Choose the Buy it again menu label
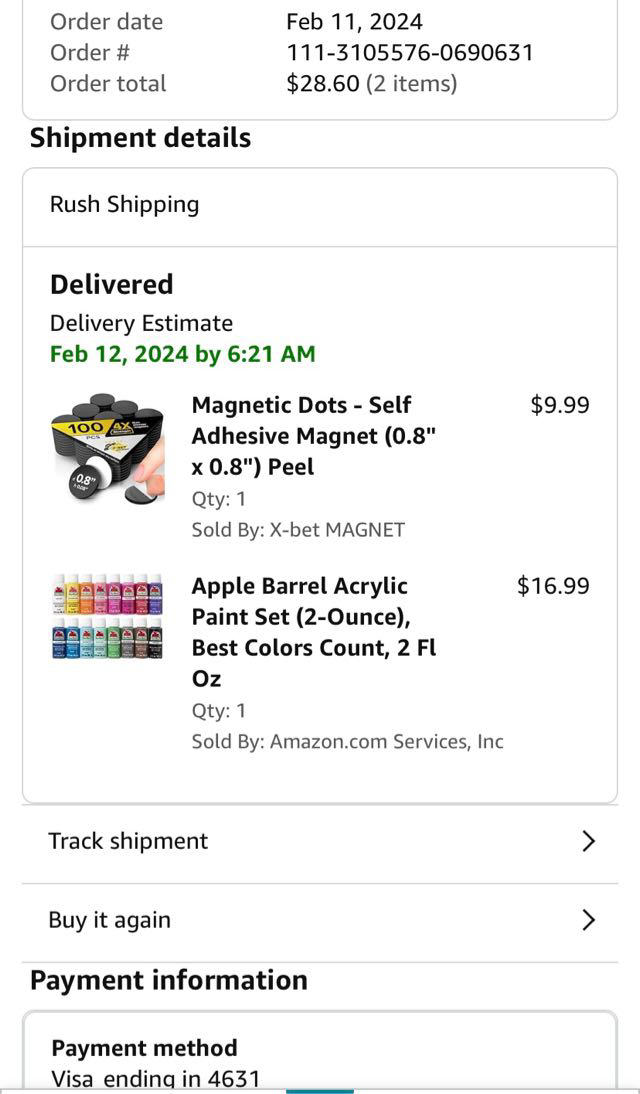640x1094 pixels. (x=109, y=920)
